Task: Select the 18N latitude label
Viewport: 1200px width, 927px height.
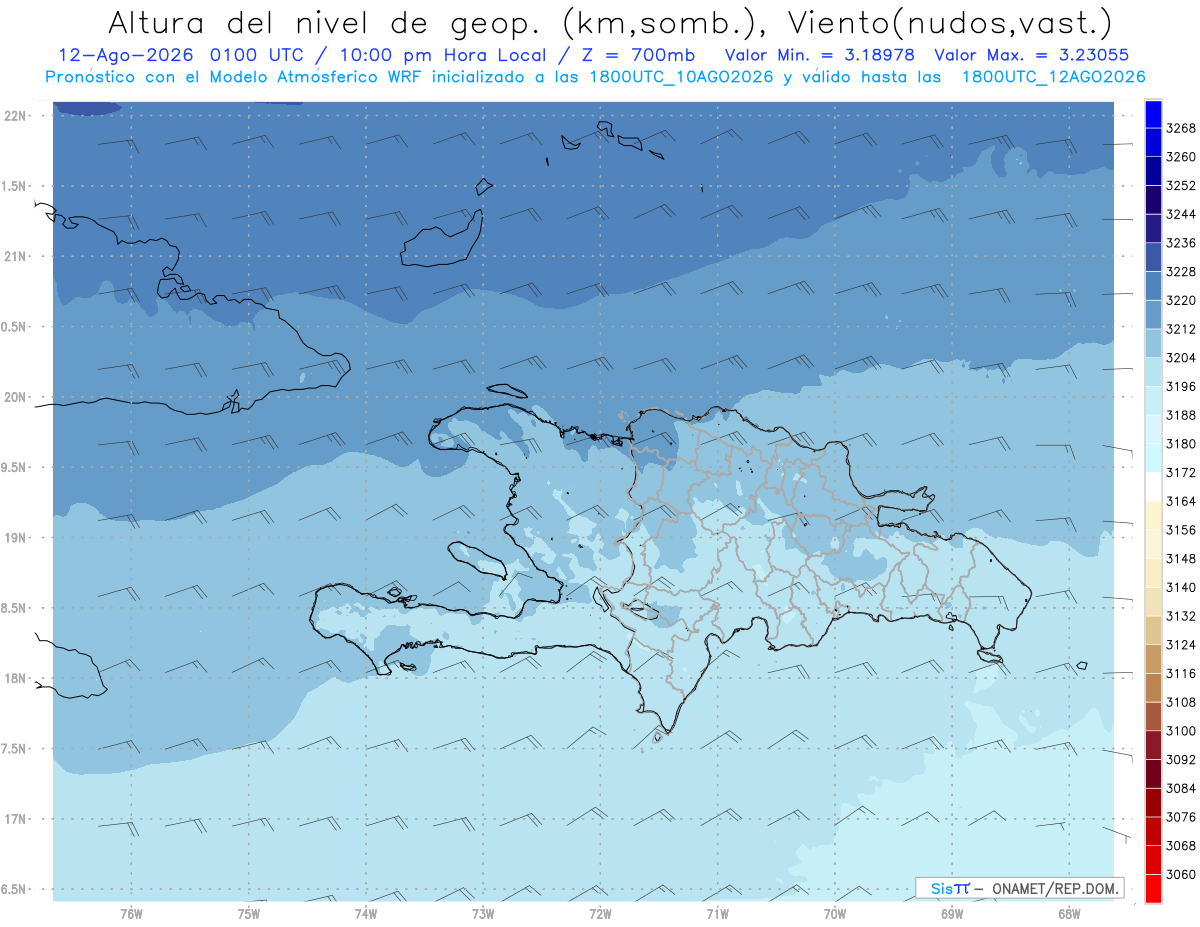Action: pos(15,679)
